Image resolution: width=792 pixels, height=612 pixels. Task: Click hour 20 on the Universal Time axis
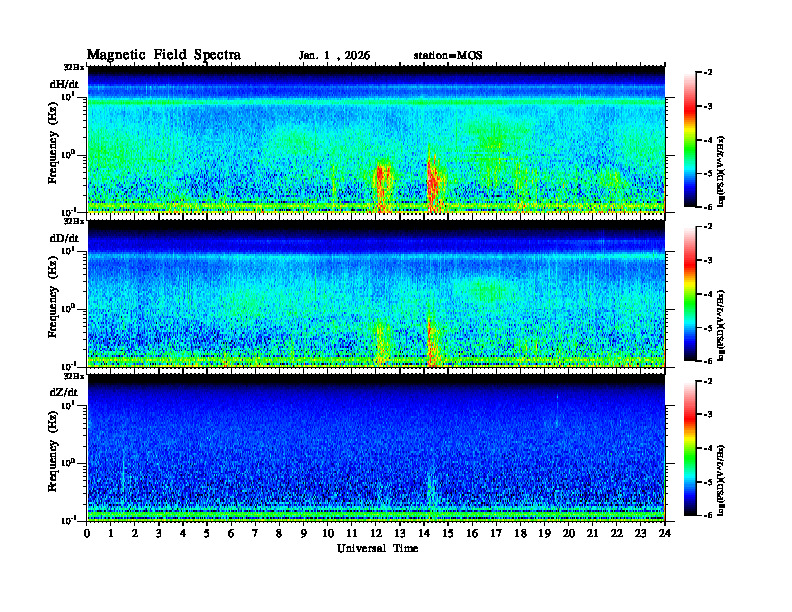(x=569, y=534)
